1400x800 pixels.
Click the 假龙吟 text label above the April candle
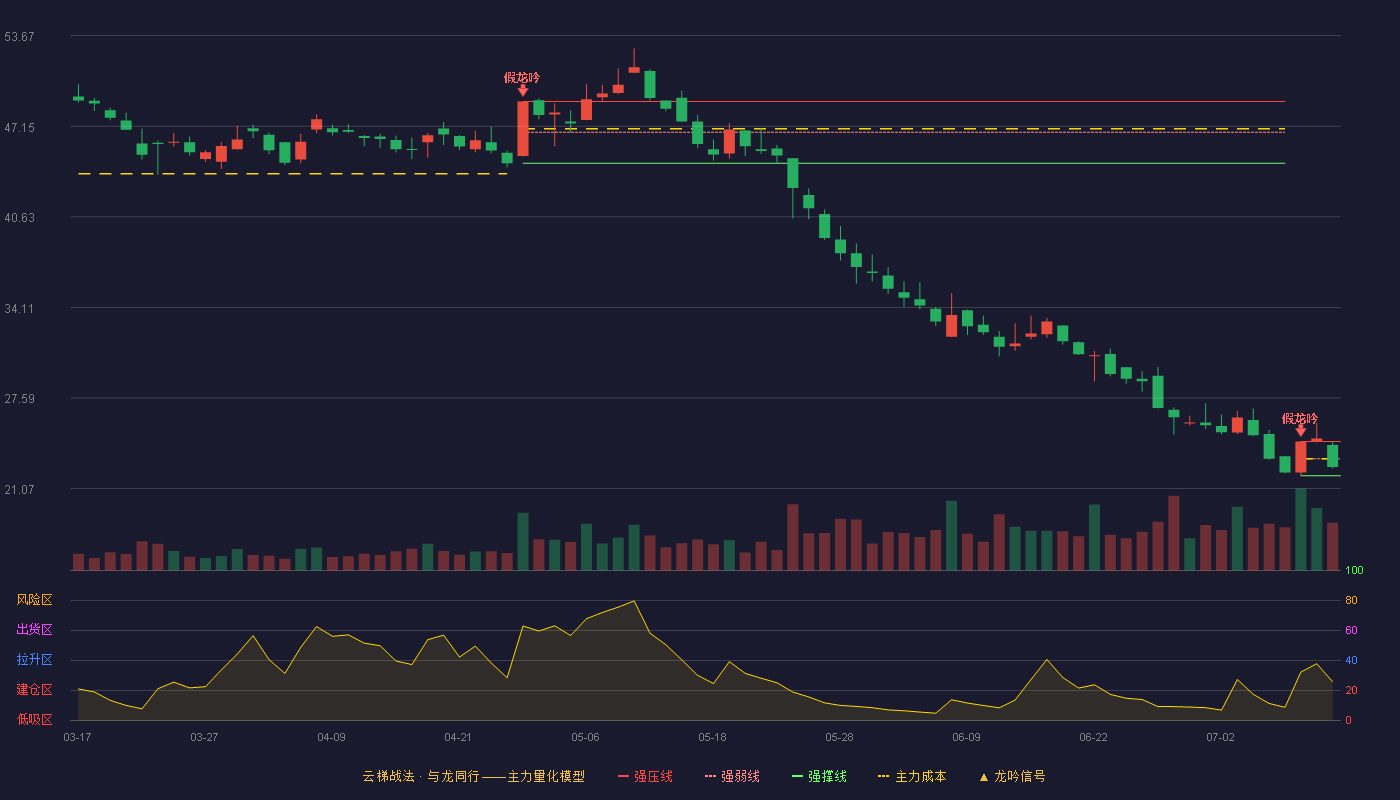click(522, 77)
